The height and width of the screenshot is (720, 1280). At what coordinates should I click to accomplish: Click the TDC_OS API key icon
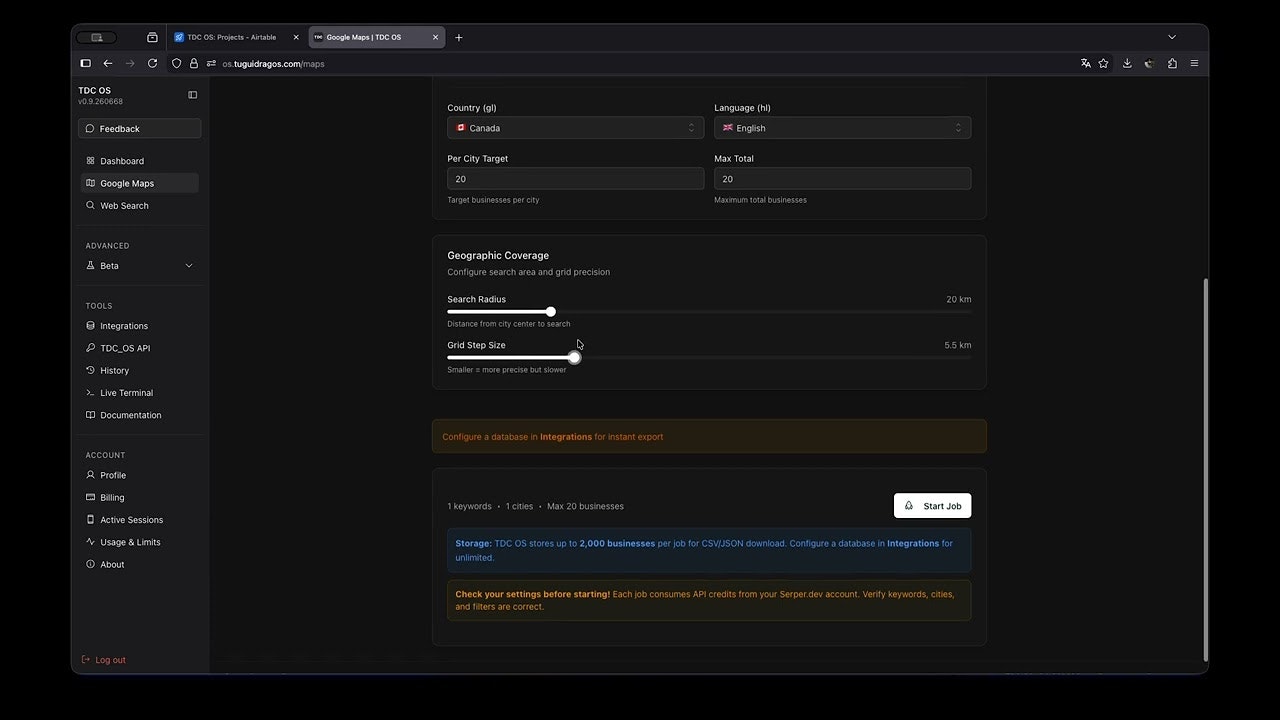tap(90, 348)
